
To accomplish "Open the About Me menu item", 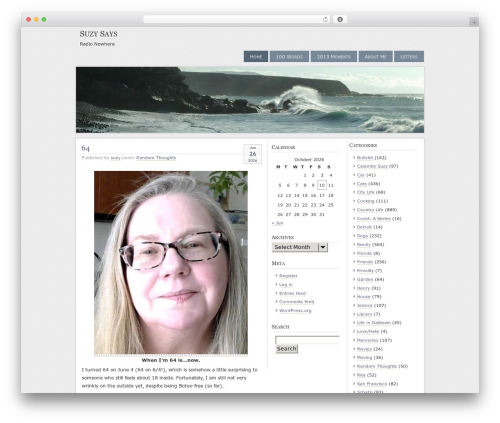I will pos(375,57).
